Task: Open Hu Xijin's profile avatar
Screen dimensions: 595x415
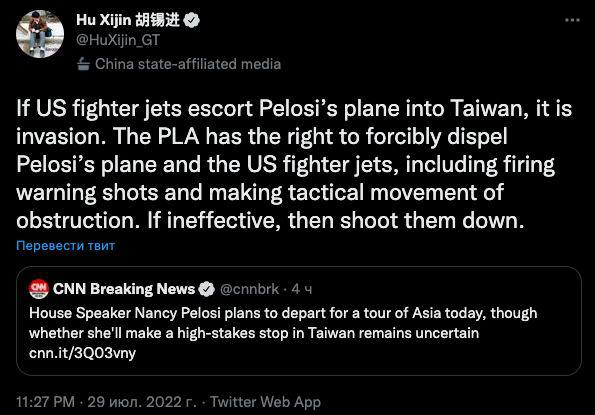Action: pos(39,34)
